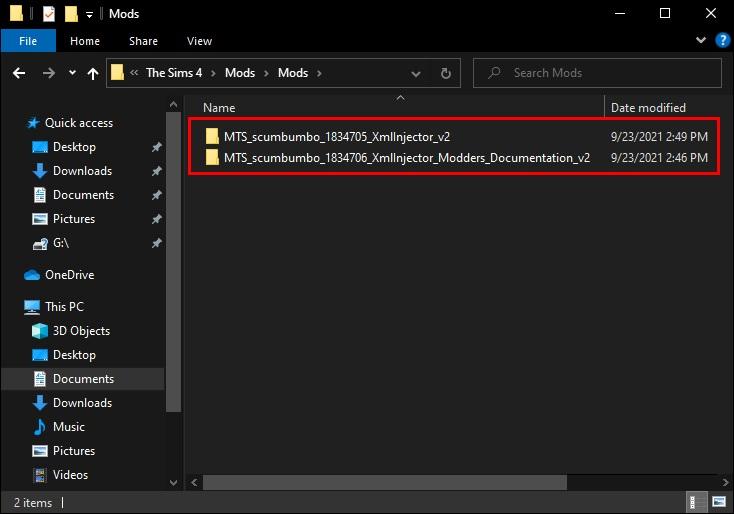Image resolution: width=734 pixels, height=514 pixels.
Task: Sort by the Name column header
Action: pos(219,107)
